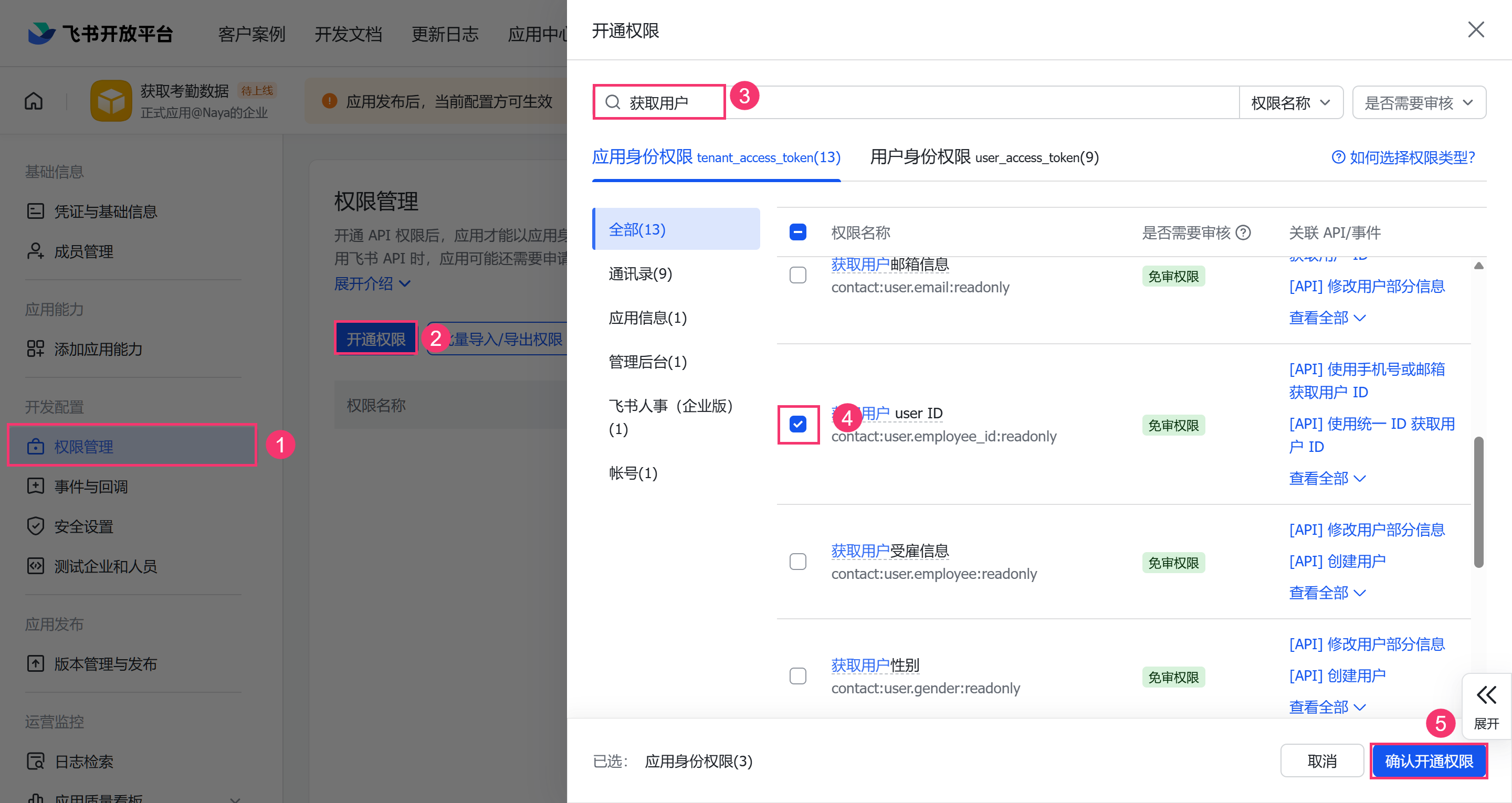1512x803 pixels.
Task: Open the 如何选择权限类型 help link
Action: pos(1403,157)
